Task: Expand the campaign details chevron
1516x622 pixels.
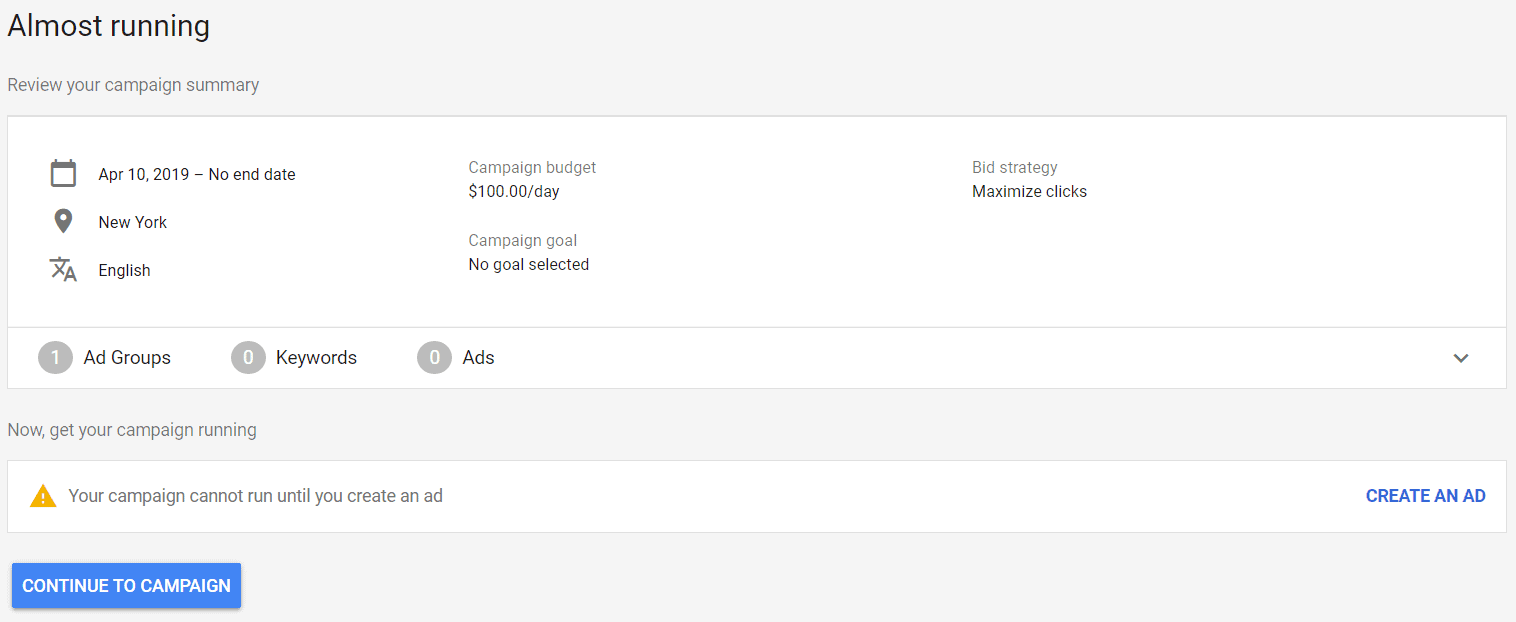Action: [1461, 357]
